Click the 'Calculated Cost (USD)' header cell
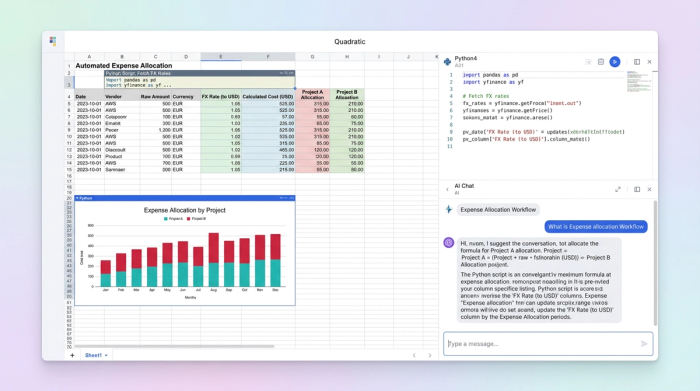The height and width of the screenshot is (391, 700). point(268,96)
